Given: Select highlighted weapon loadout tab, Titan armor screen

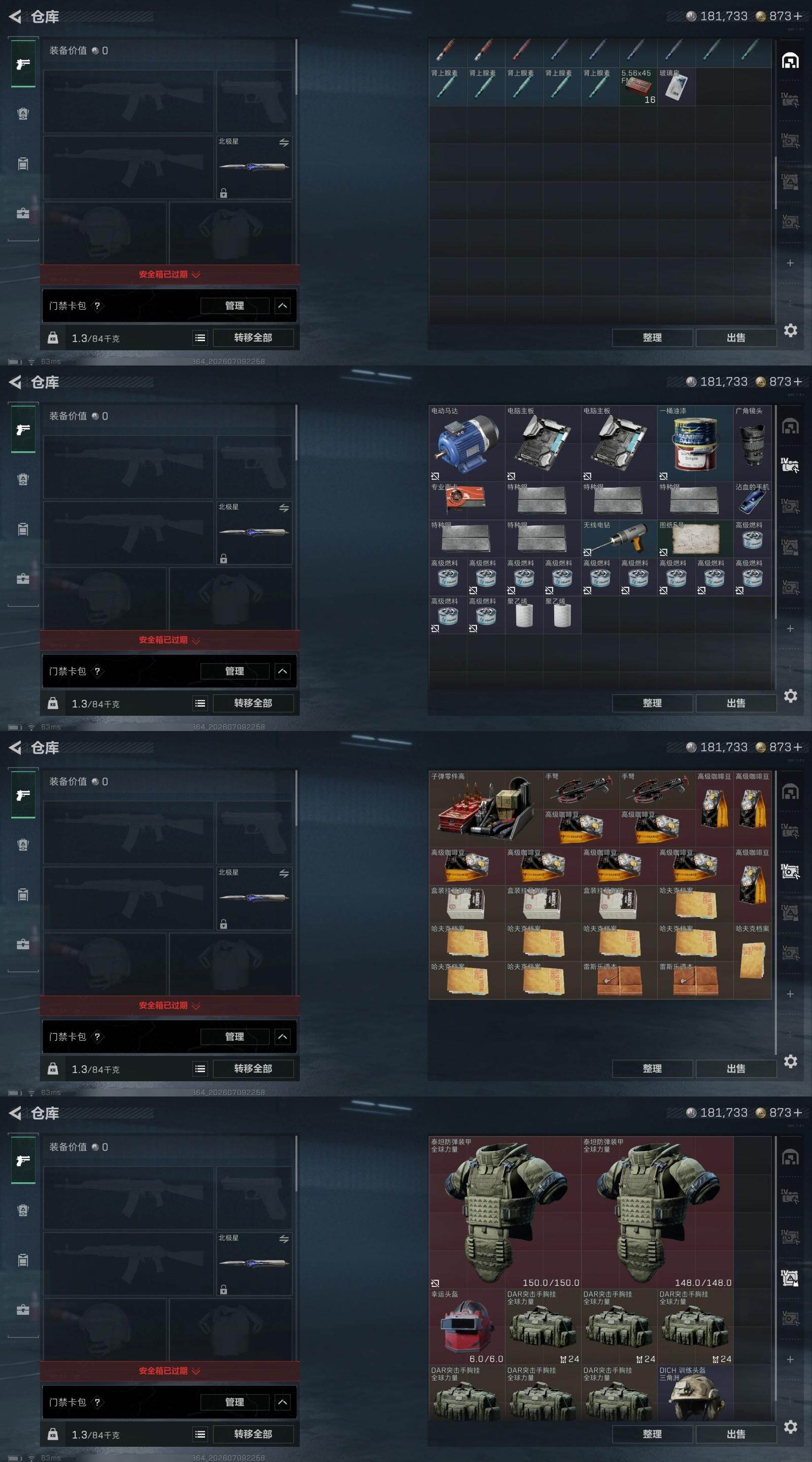Looking at the screenshot, I should coord(23,1160).
